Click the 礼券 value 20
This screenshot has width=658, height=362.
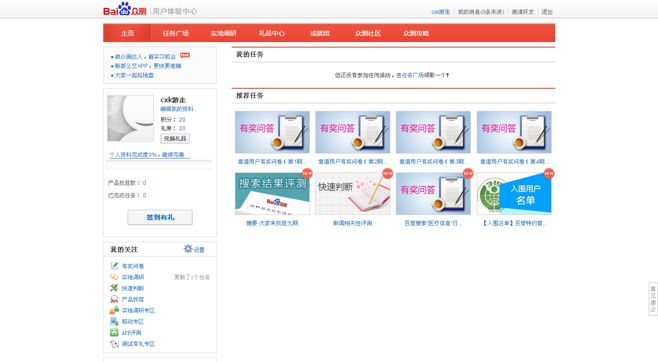pyautogui.click(x=182, y=128)
